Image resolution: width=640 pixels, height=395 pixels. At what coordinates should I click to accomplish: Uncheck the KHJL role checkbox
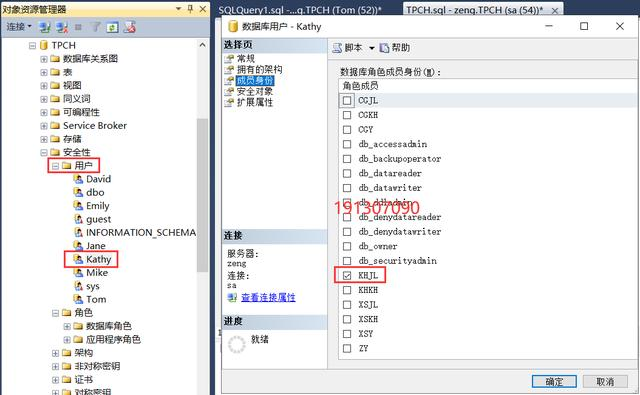347,275
